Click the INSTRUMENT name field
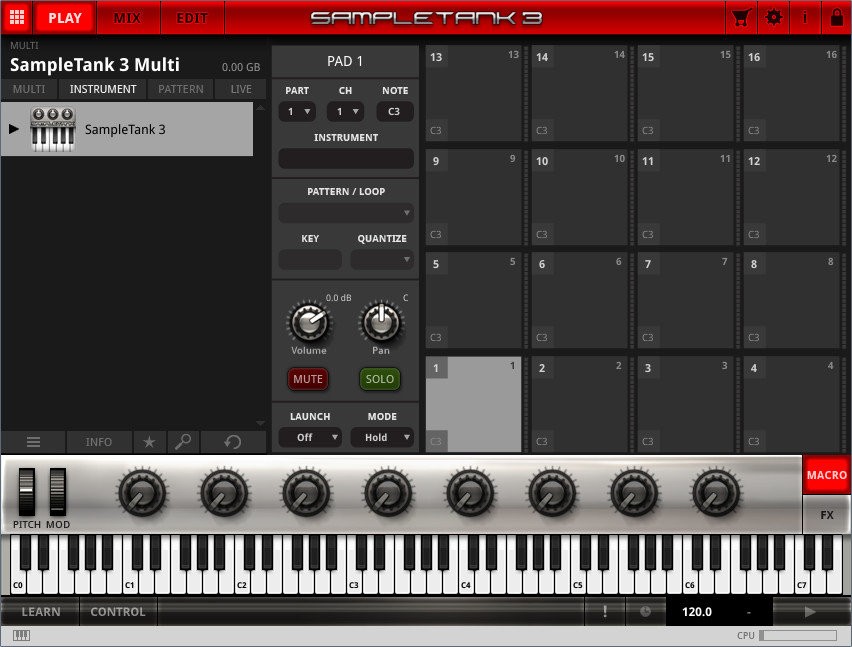Image resolution: width=852 pixels, height=647 pixels. pos(346,159)
